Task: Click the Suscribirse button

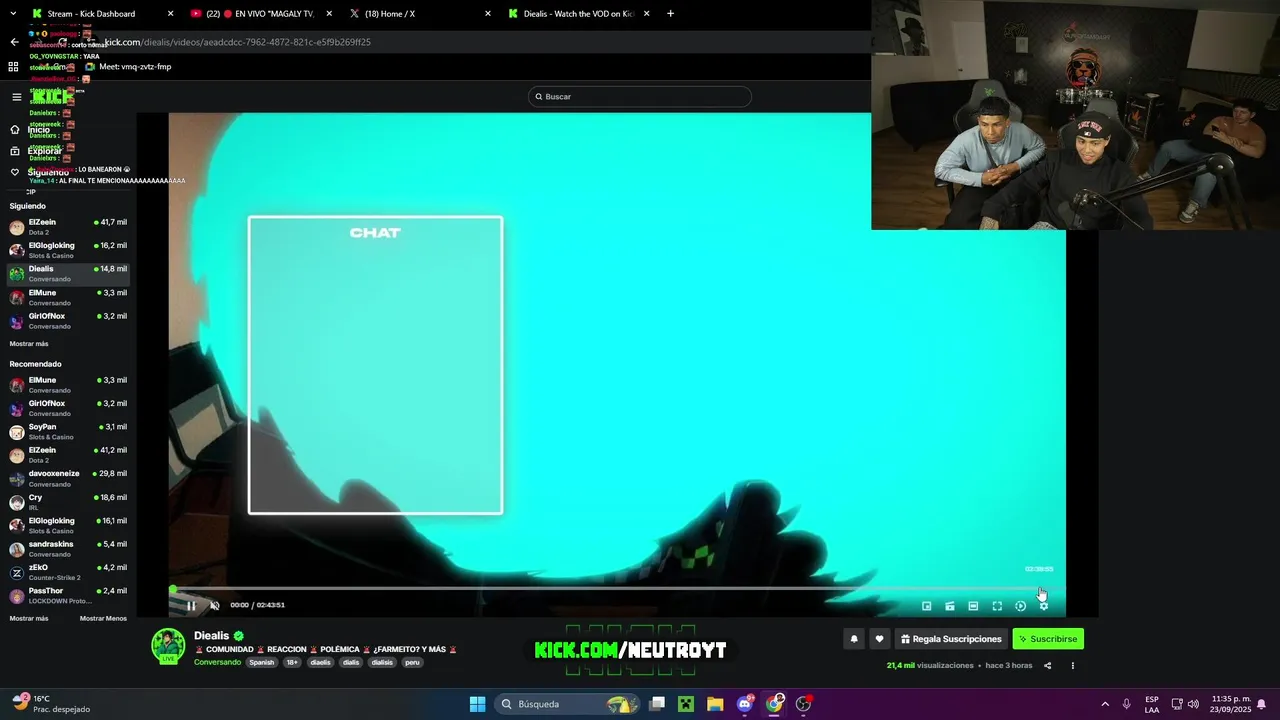Action: (x=1048, y=639)
